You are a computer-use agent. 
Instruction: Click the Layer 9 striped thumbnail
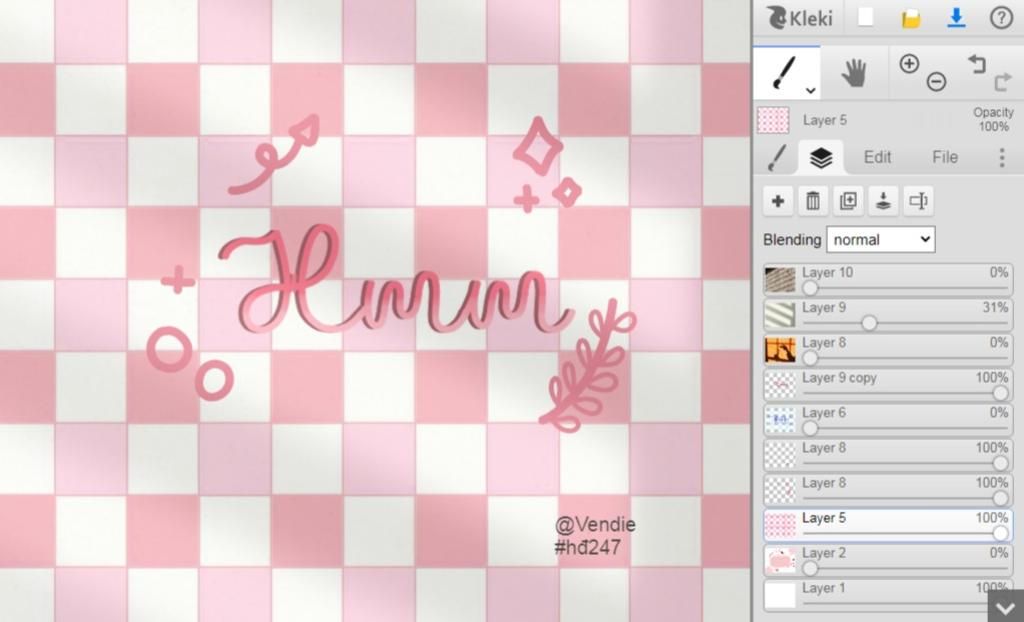780,315
